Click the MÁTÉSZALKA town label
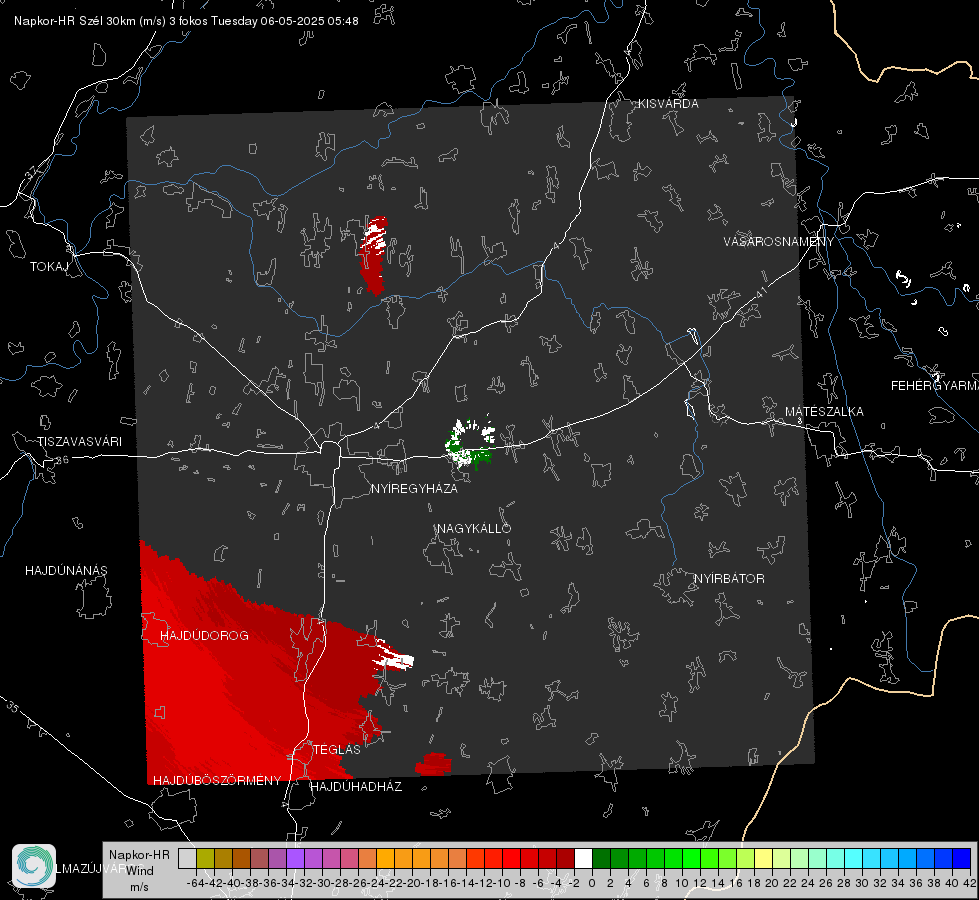Viewport: 979px width, 900px height. click(x=824, y=412)
